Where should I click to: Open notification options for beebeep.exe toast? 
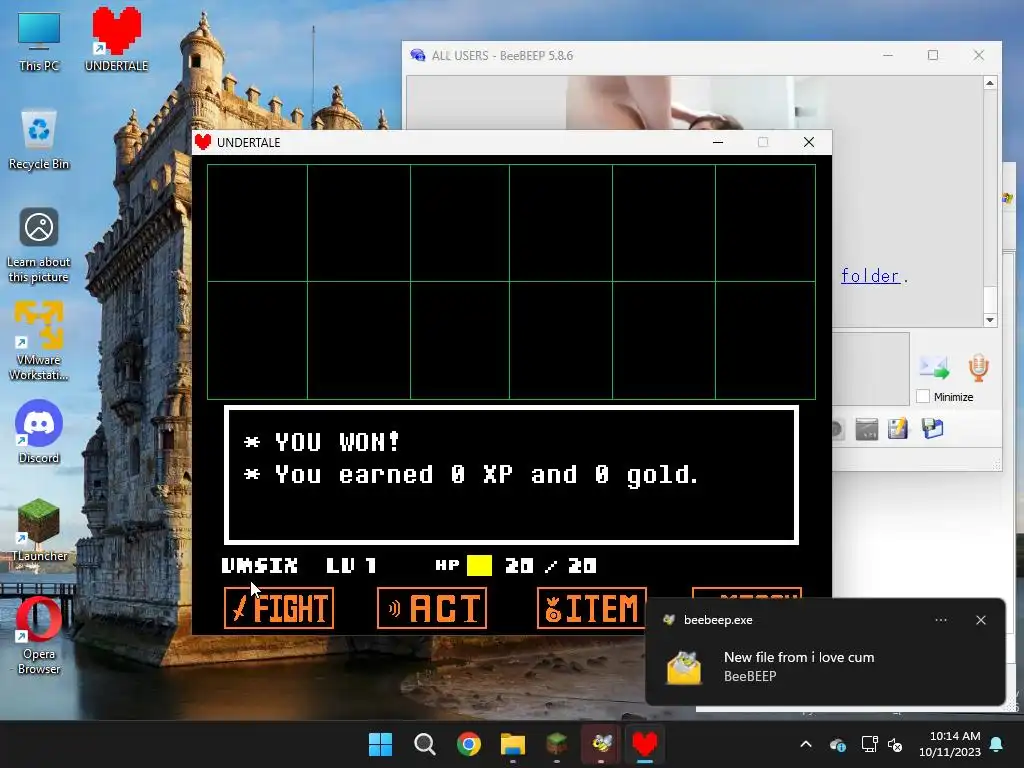940,620
